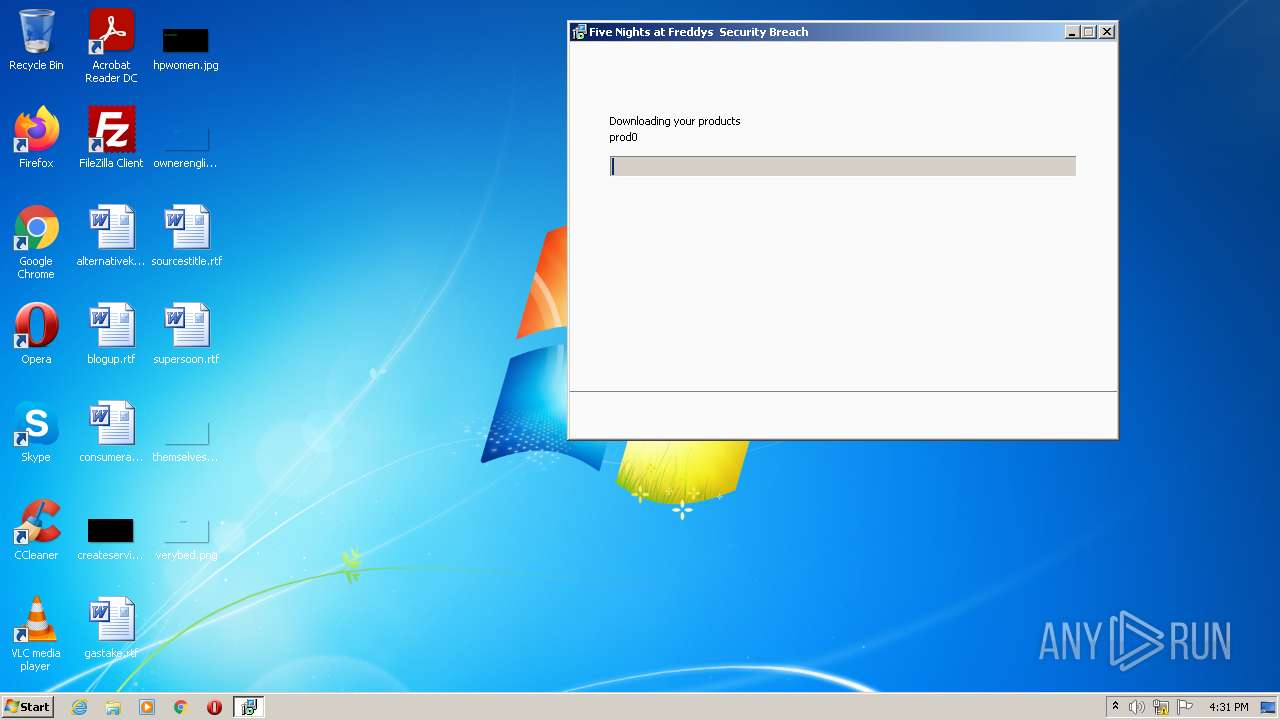Click the Start button

click(x=27, y=707)
